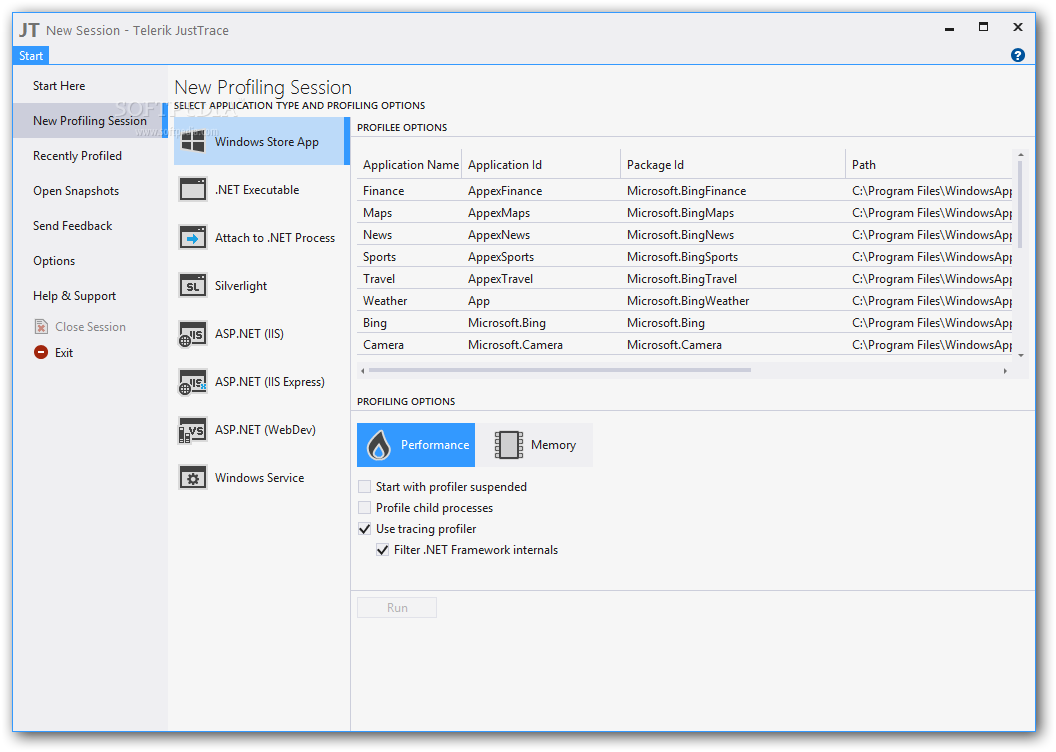Click the Memory chip icon
The image size is (1056, 752).
508,445
